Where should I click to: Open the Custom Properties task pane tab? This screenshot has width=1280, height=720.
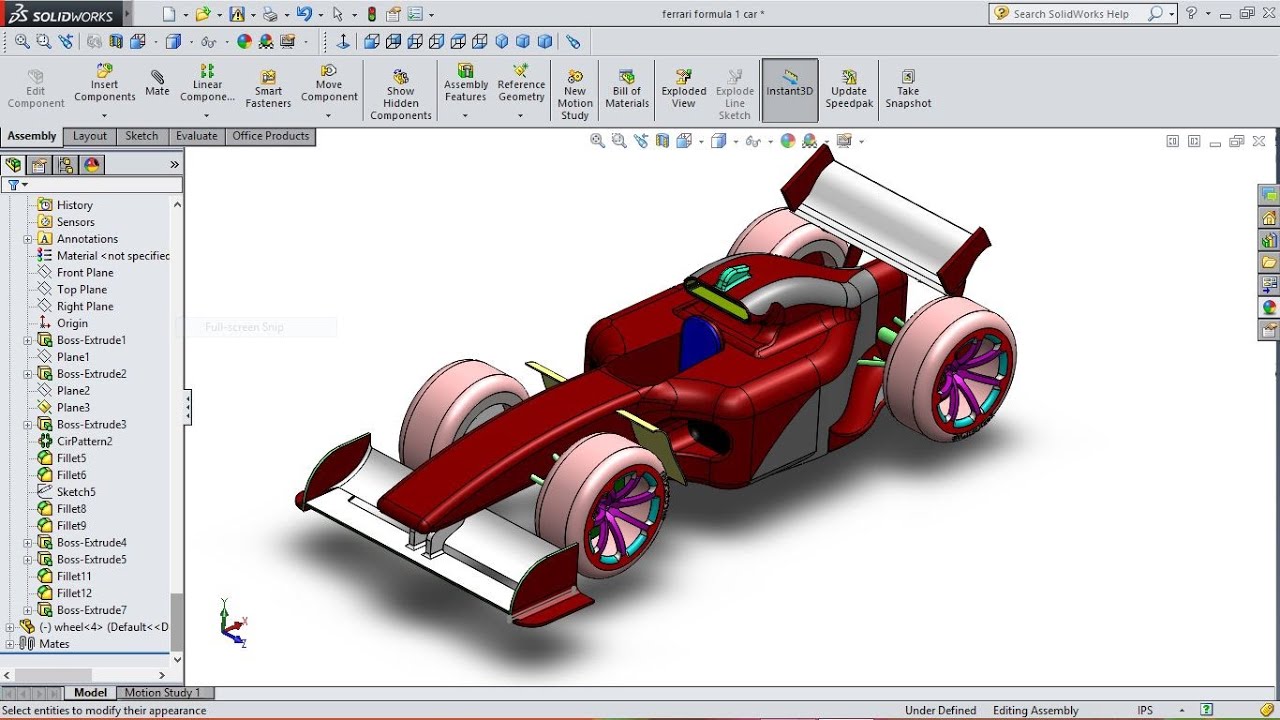point(1269,329)
